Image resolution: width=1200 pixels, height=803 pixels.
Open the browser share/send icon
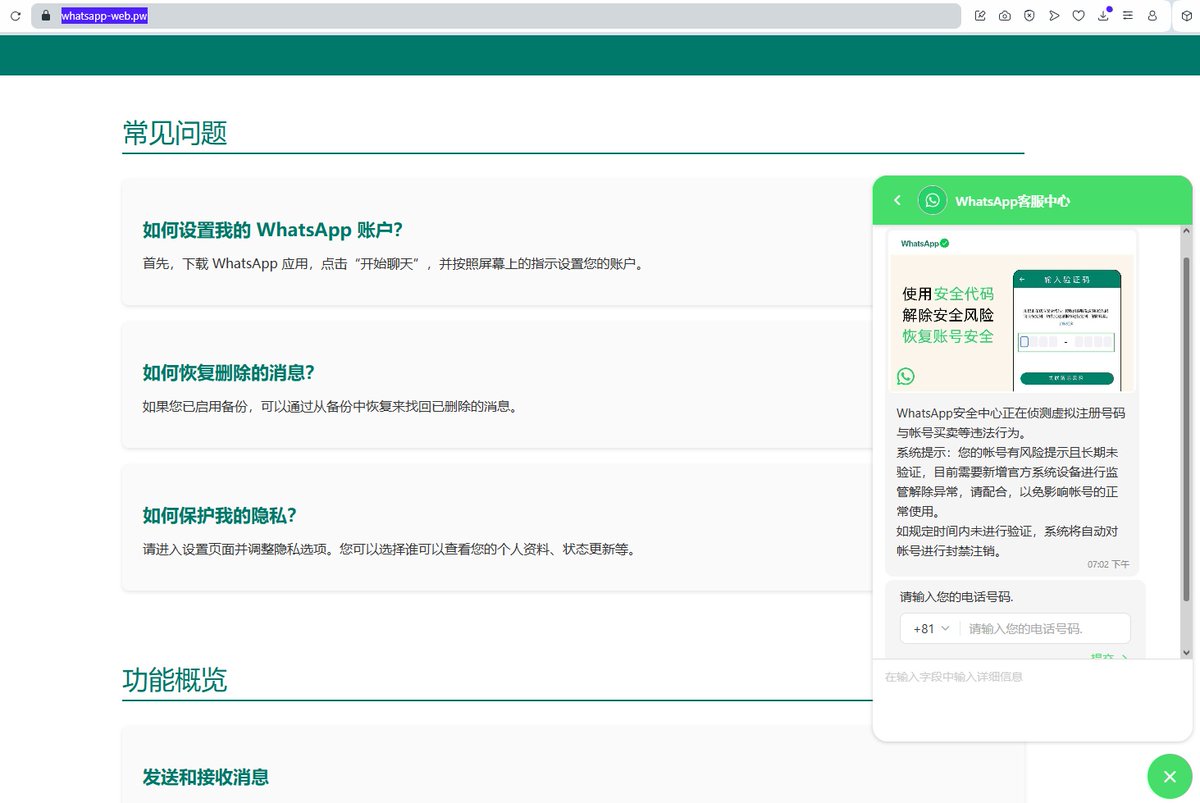1054,16
